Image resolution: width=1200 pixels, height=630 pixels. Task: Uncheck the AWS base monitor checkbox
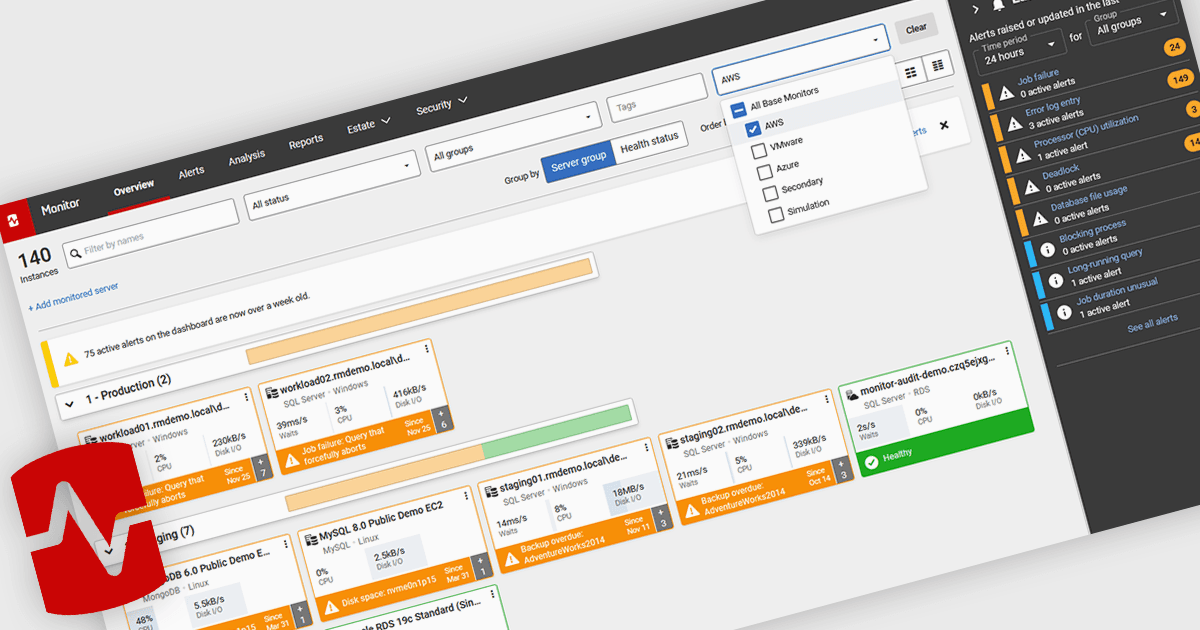point(753,130)
